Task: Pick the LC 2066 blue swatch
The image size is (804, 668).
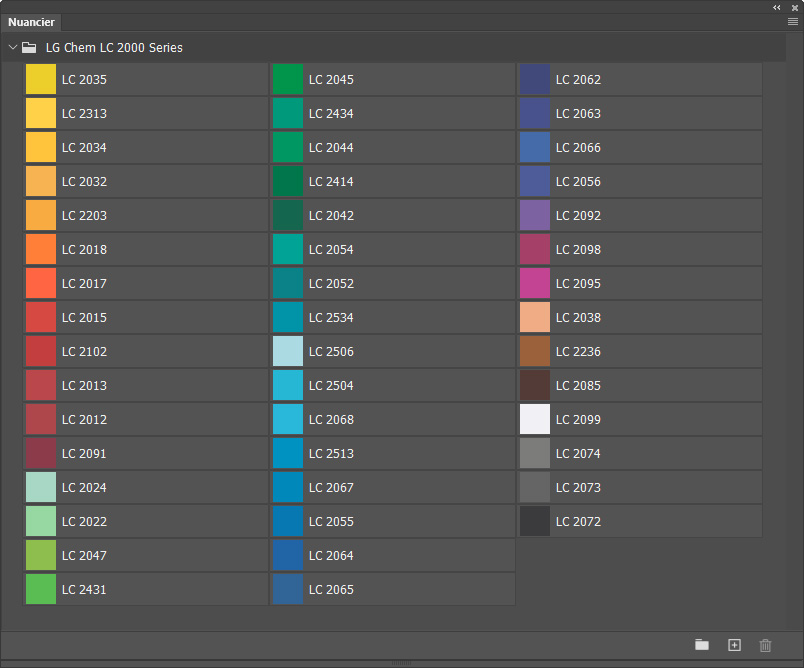Action: point(535,147)
